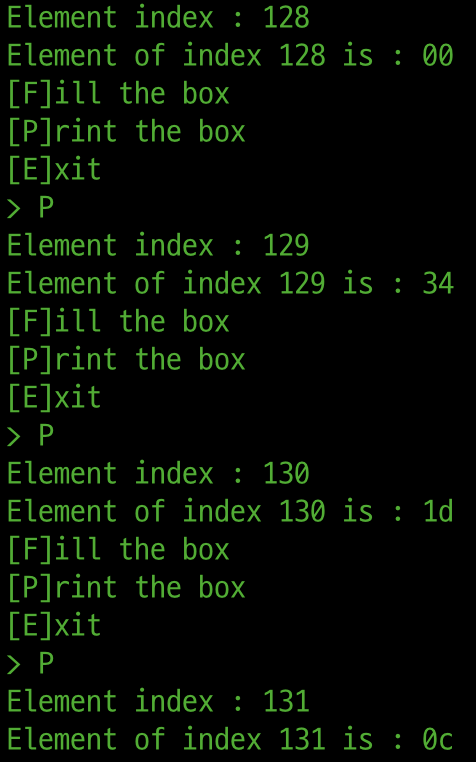This screenshot has width=476, height=762.
Task: Click the text 'Element index : 130'
Action: point(158,473)
